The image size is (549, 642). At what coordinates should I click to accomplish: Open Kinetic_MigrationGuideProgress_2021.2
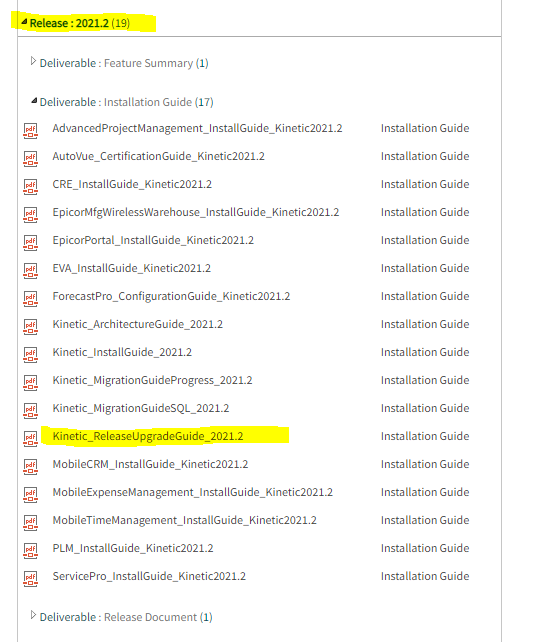click(152, 380)
